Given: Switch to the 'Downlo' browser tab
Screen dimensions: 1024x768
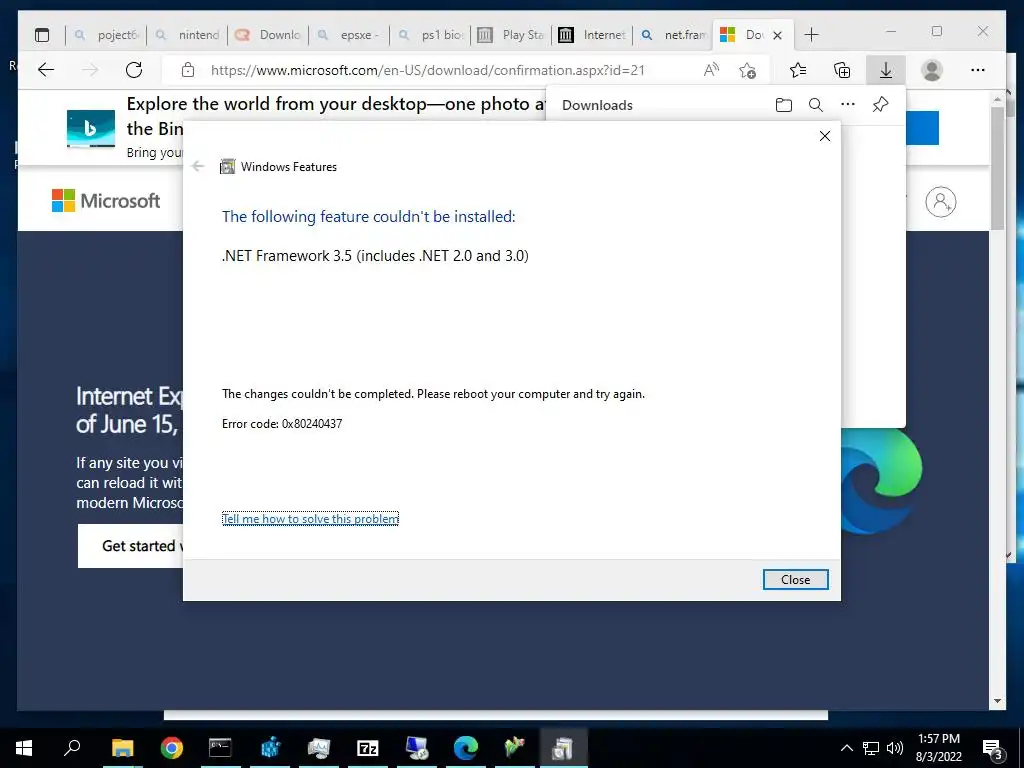Looking at the screenshot, I should click(269, 35).
